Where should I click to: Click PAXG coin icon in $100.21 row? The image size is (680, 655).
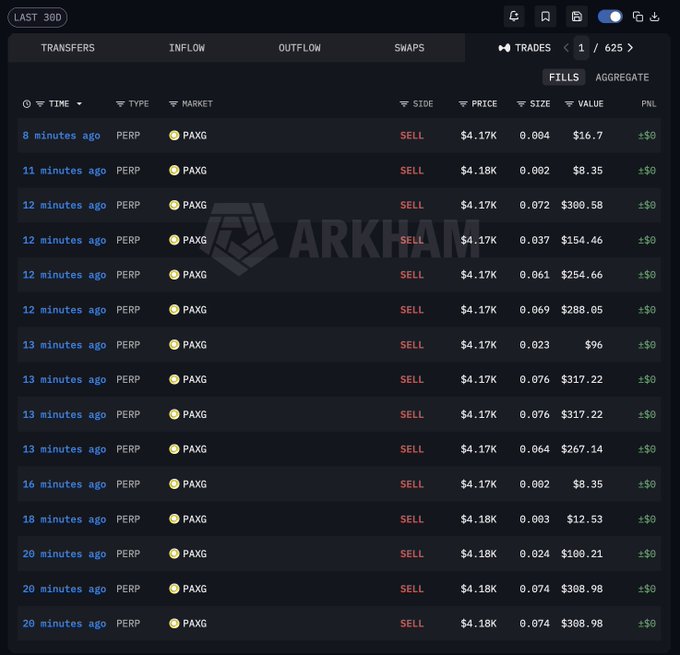pos(174,553)
